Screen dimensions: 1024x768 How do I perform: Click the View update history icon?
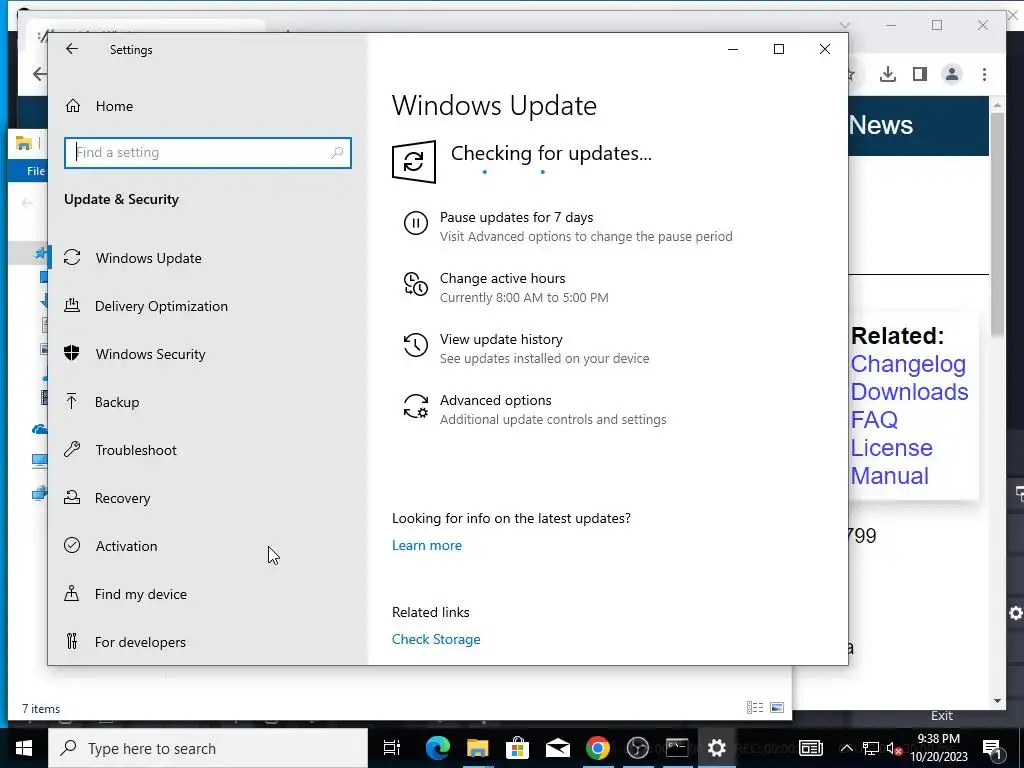[x=415, y=345]
